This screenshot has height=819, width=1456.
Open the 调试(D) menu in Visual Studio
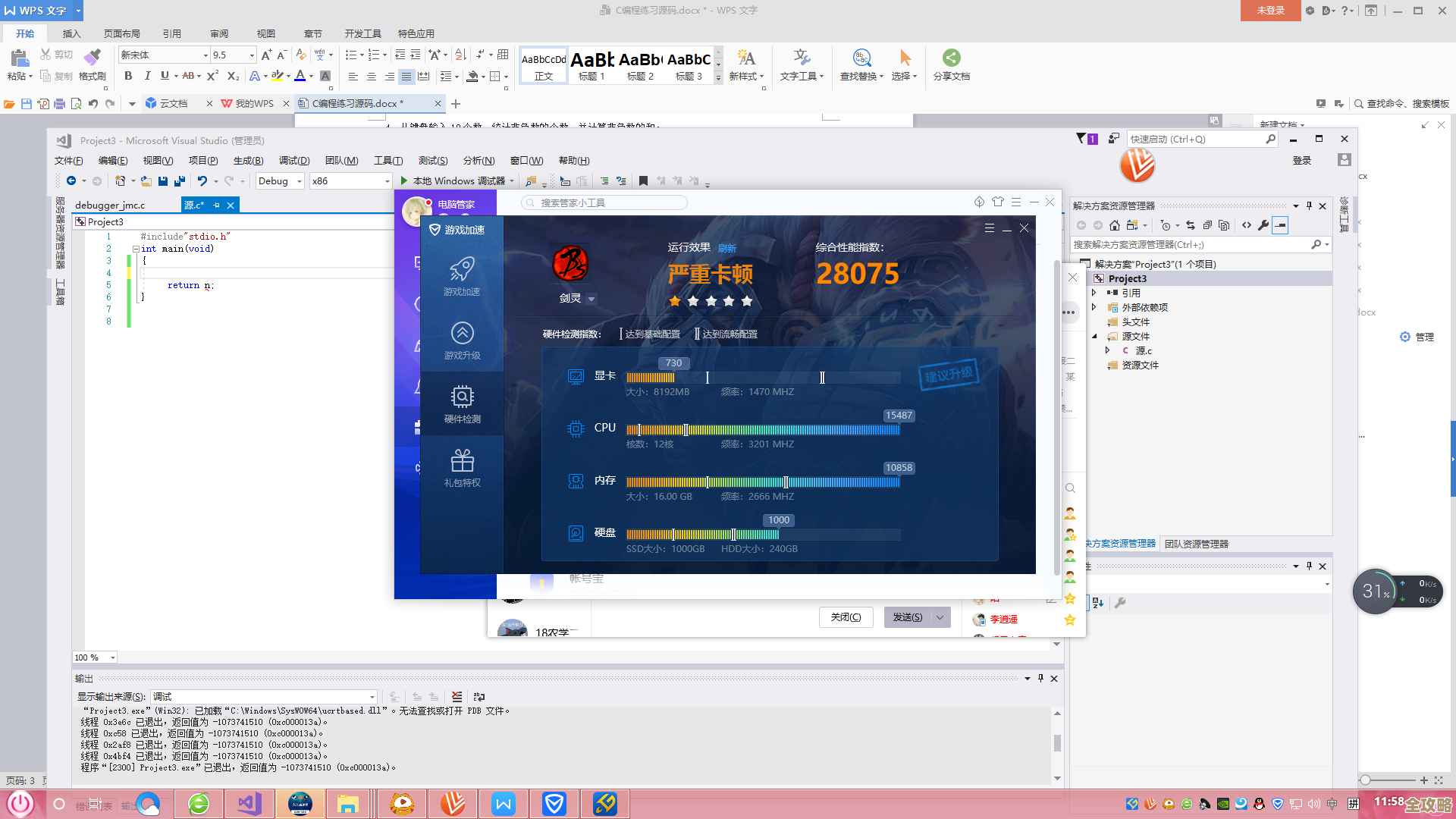click(x=293, y=161)
